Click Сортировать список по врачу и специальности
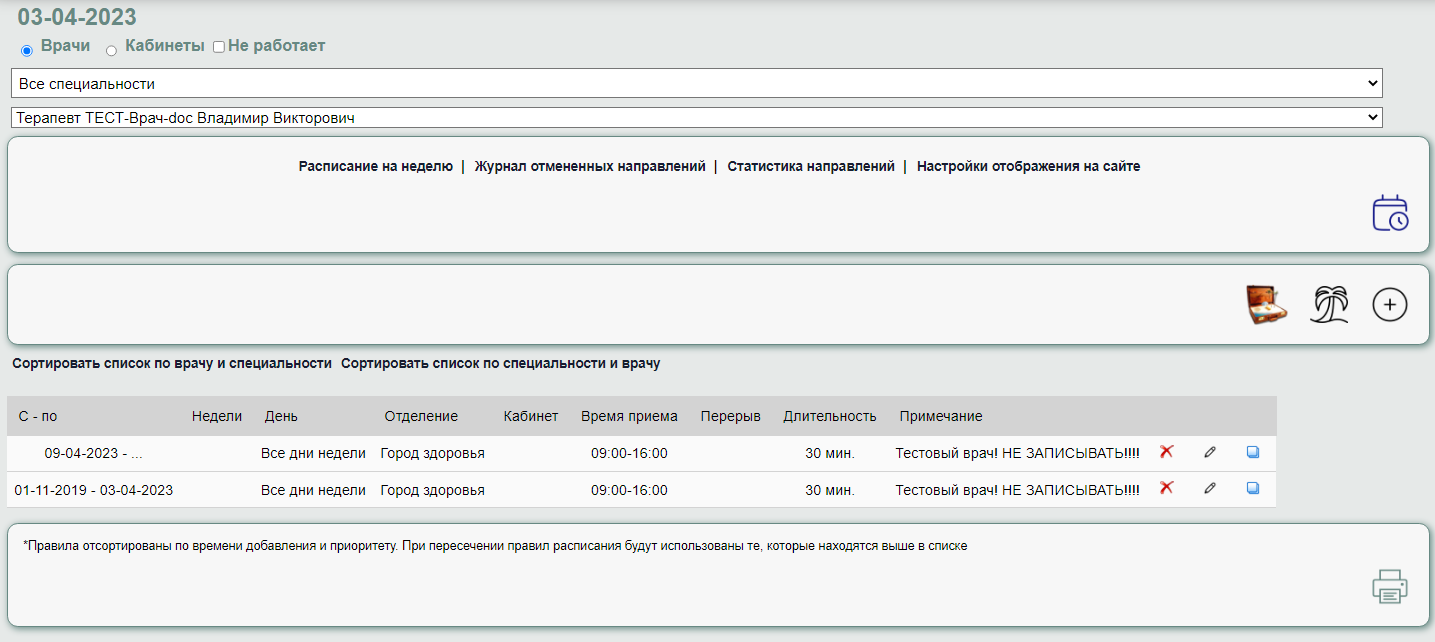The width and height of the screenshot is (1435, 642). point(171,364)
